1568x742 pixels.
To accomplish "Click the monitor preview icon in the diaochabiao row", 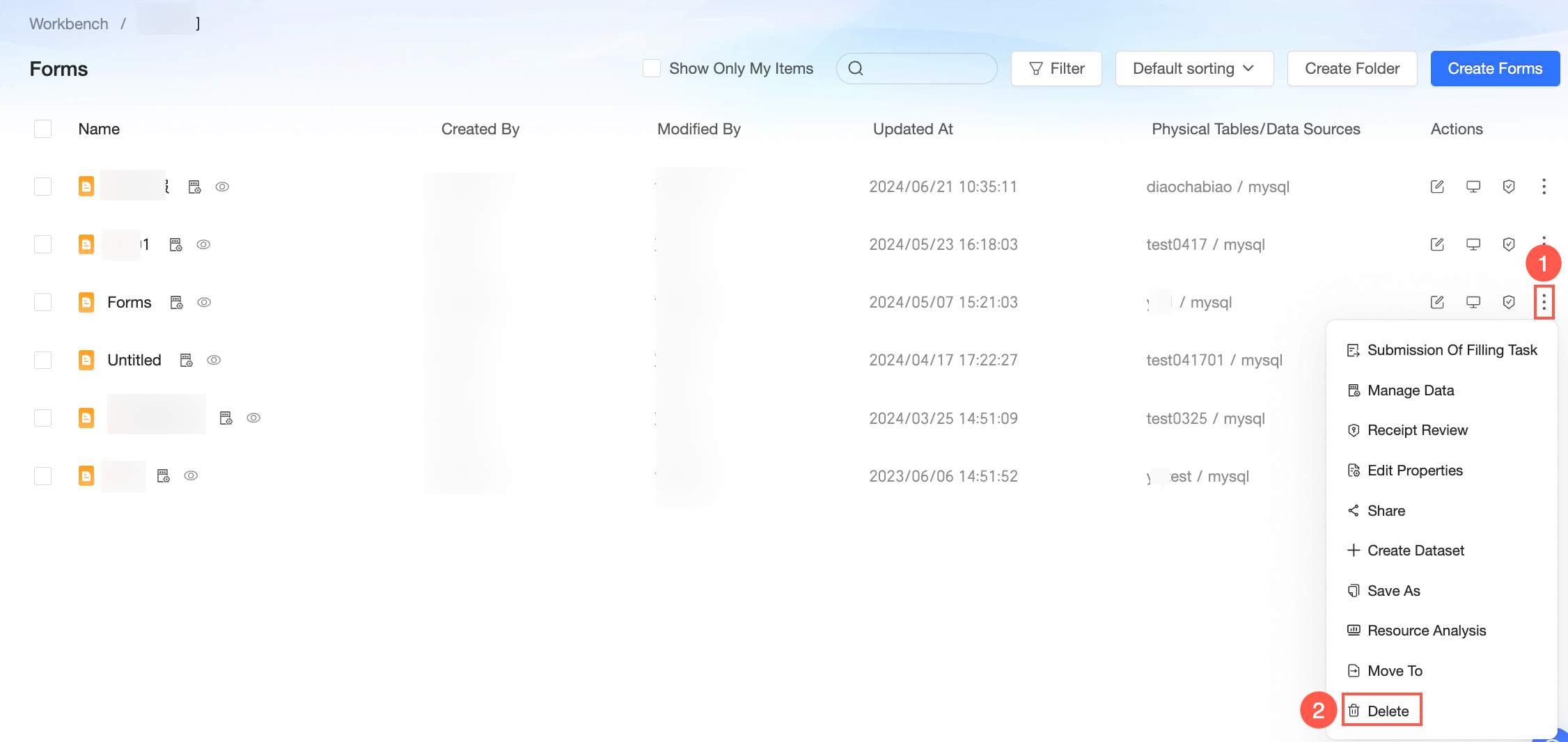I will point(1473,187).
